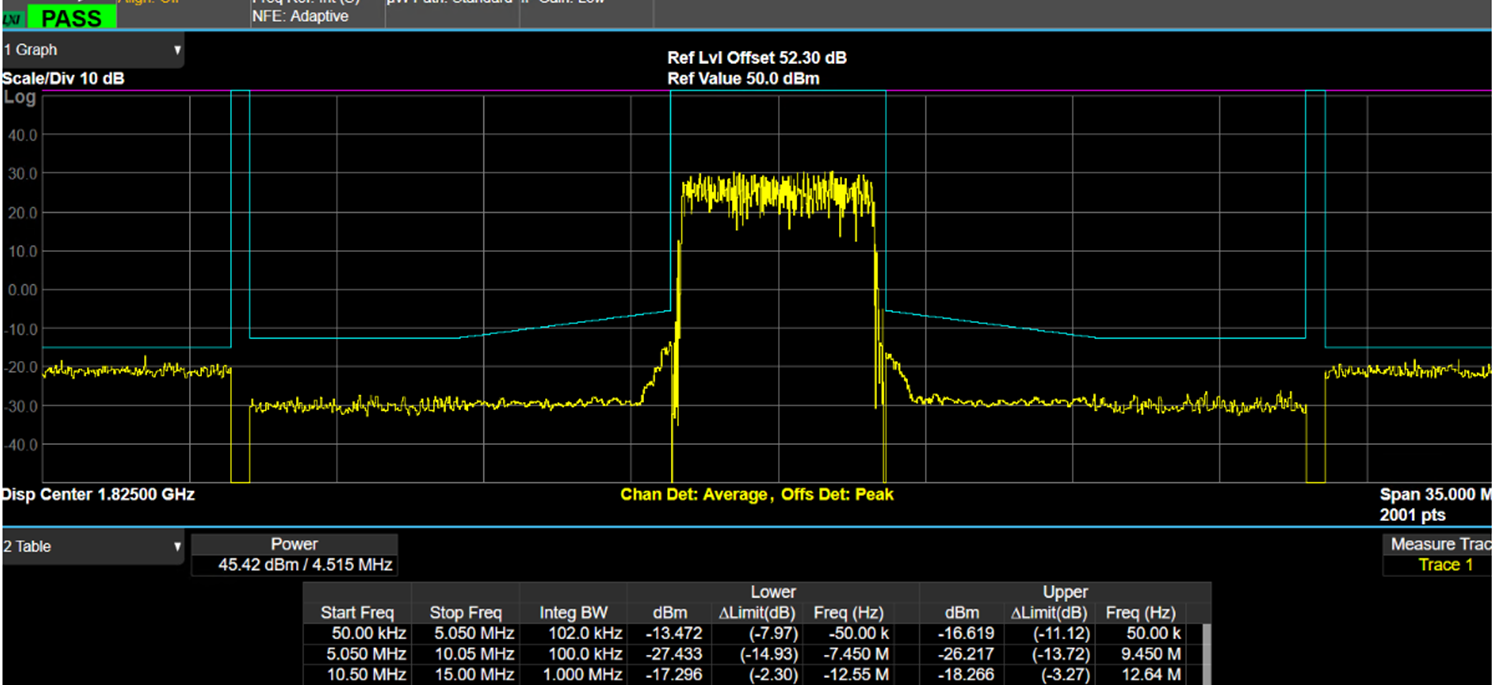This screenshot has width=1493, height=685.
Task: Click the Scale/Div 10 dB annotation
Action: (x=63, y=78)
